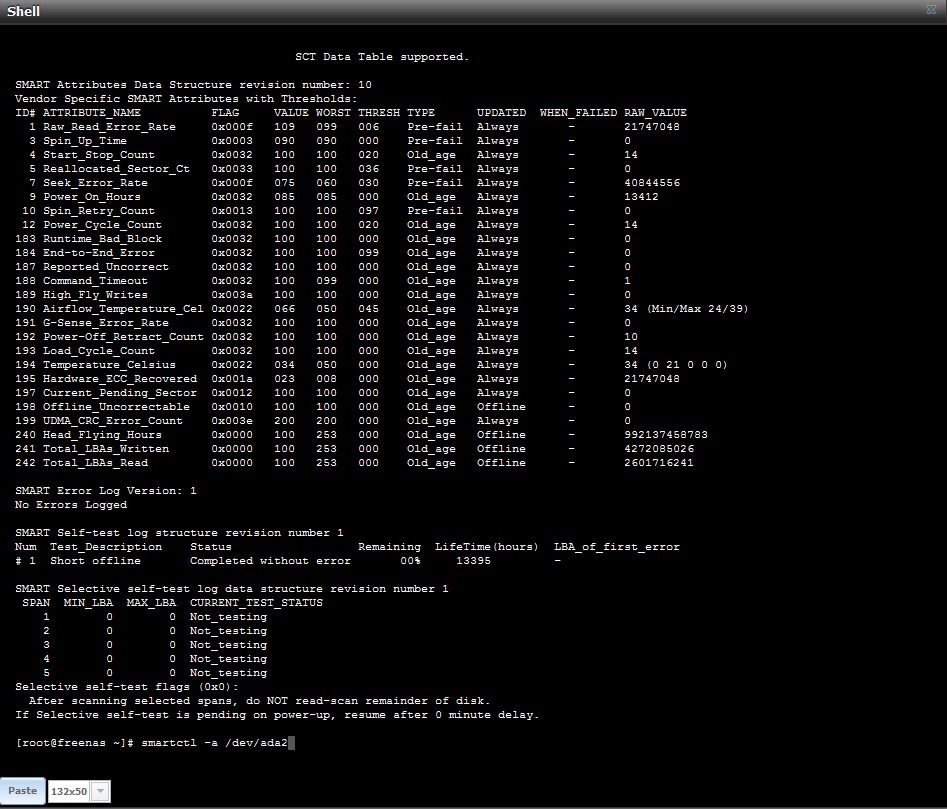Viewport: 947px width, 809px height.
Task: Click "Selective self-test flags (0x0):" line
Action: coord(127,686)
